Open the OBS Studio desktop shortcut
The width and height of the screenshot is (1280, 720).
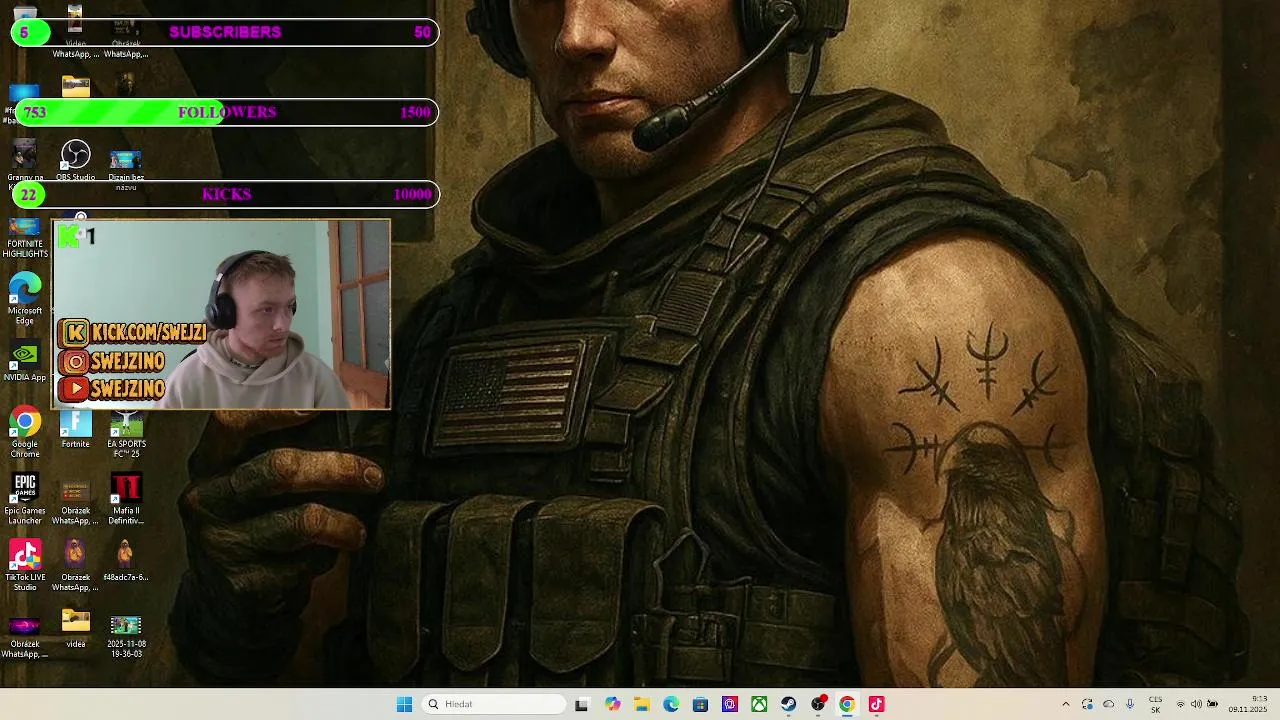[75, 161]
